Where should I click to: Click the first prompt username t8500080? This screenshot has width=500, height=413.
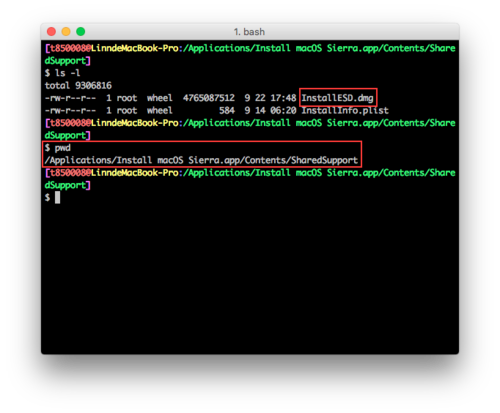click(69, 48)
